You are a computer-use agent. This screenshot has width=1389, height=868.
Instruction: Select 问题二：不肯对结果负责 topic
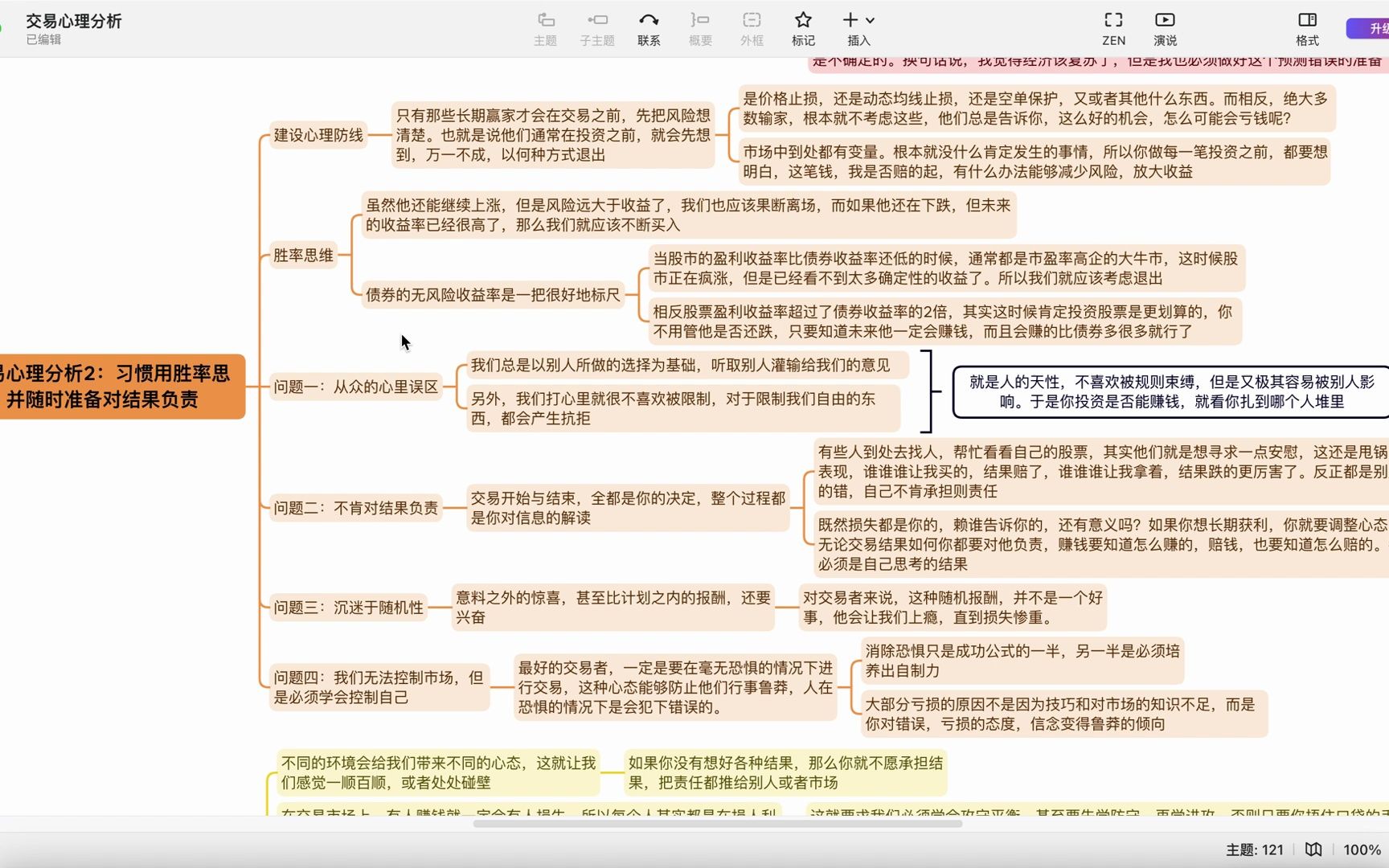[355, 508]
